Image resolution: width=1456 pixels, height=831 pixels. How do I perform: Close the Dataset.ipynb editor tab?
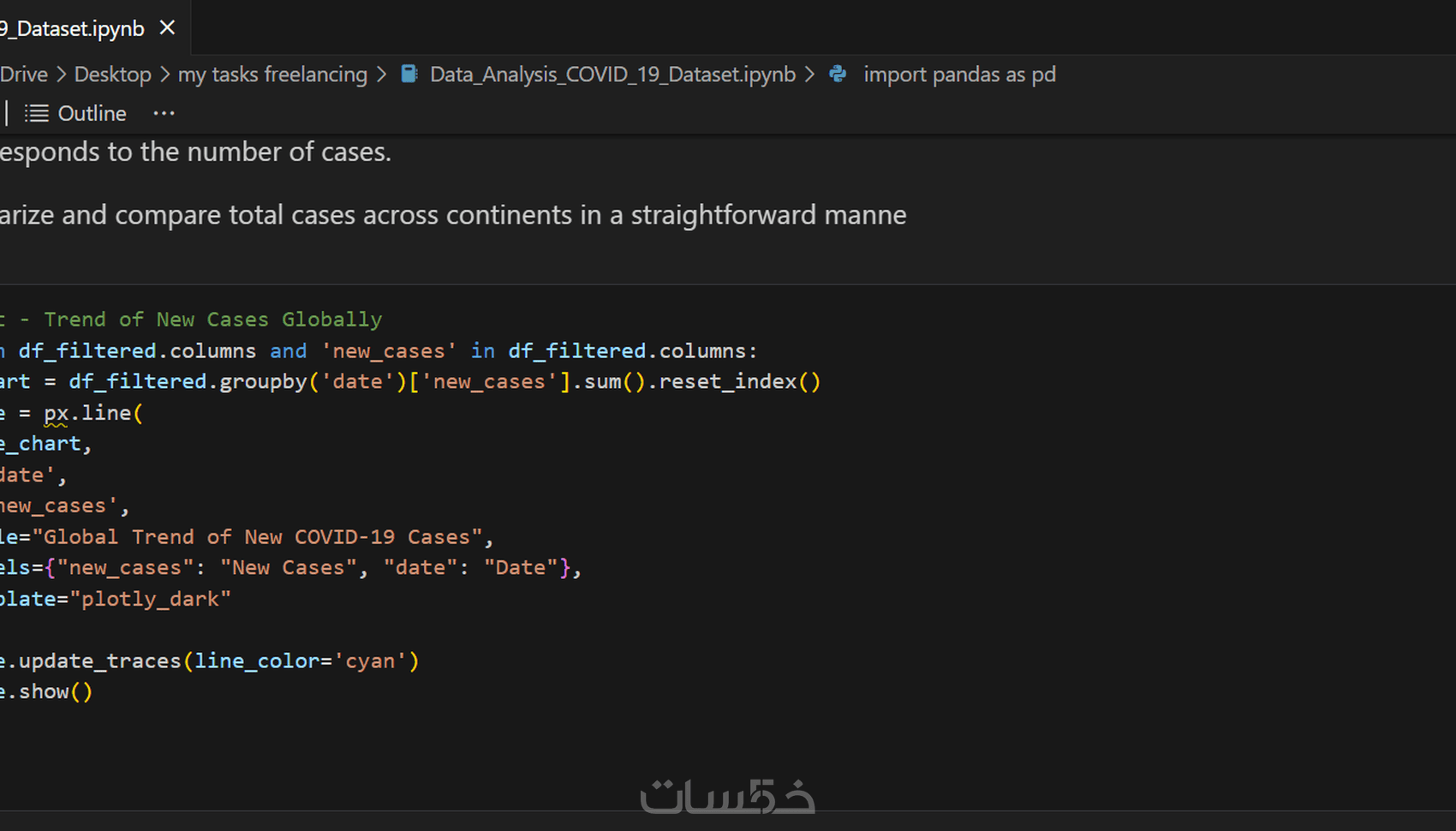point(168,28)
